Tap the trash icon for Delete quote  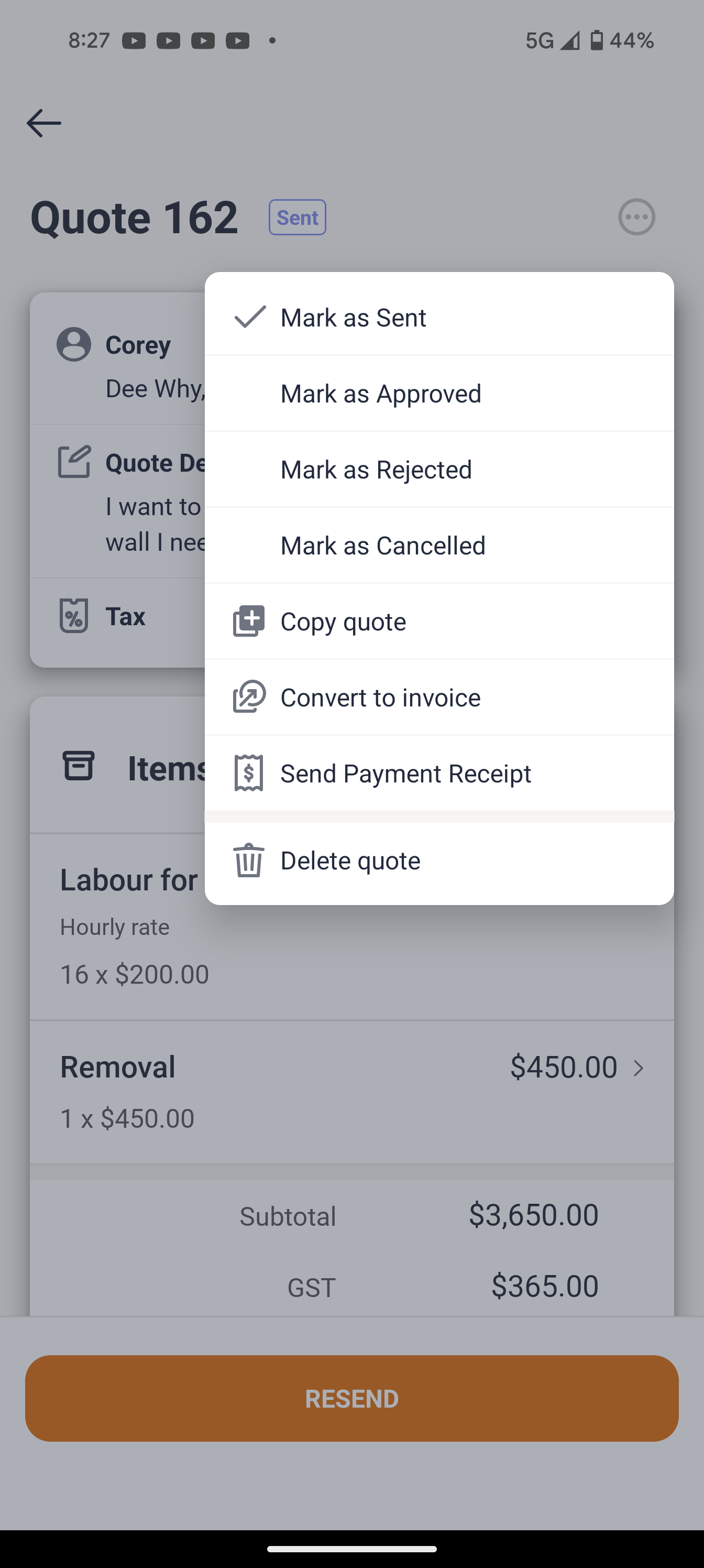249,860
